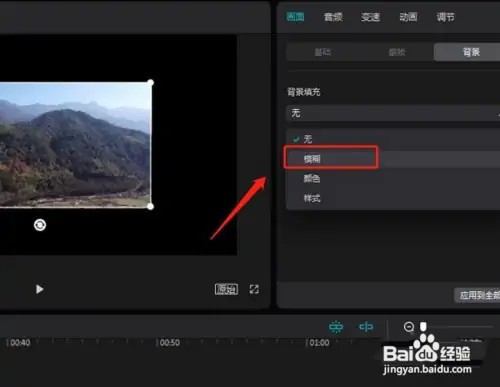Click the rotate handle below the clip
Screen dimensions: 500x387
tap(40, 225)
